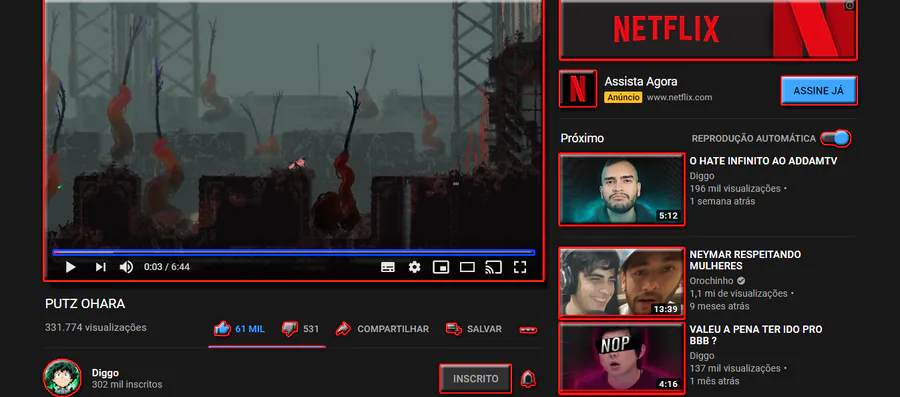This screenshot has width=900, height=397.
Task: Toggle subtitles in the player
Action: tap(388, 267)
